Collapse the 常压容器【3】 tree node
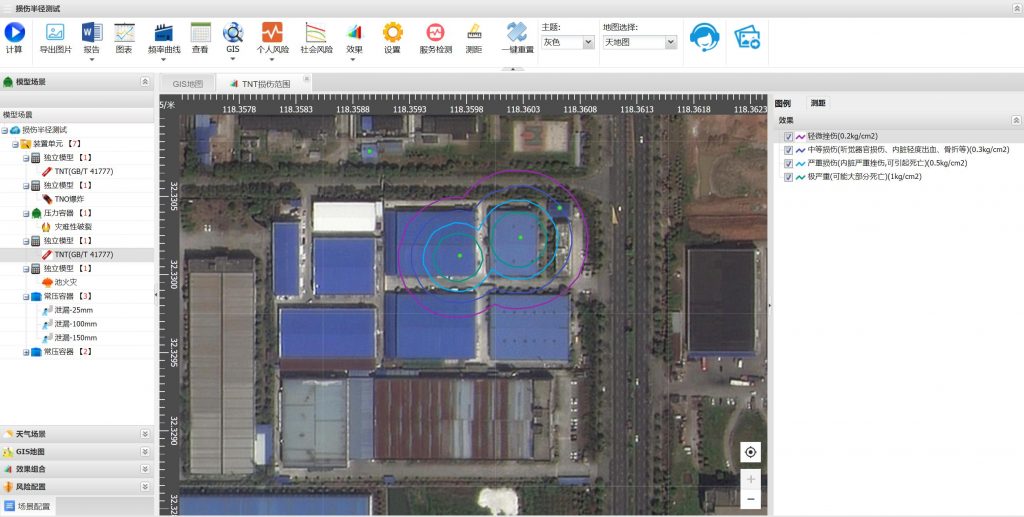 pos(26,296)
